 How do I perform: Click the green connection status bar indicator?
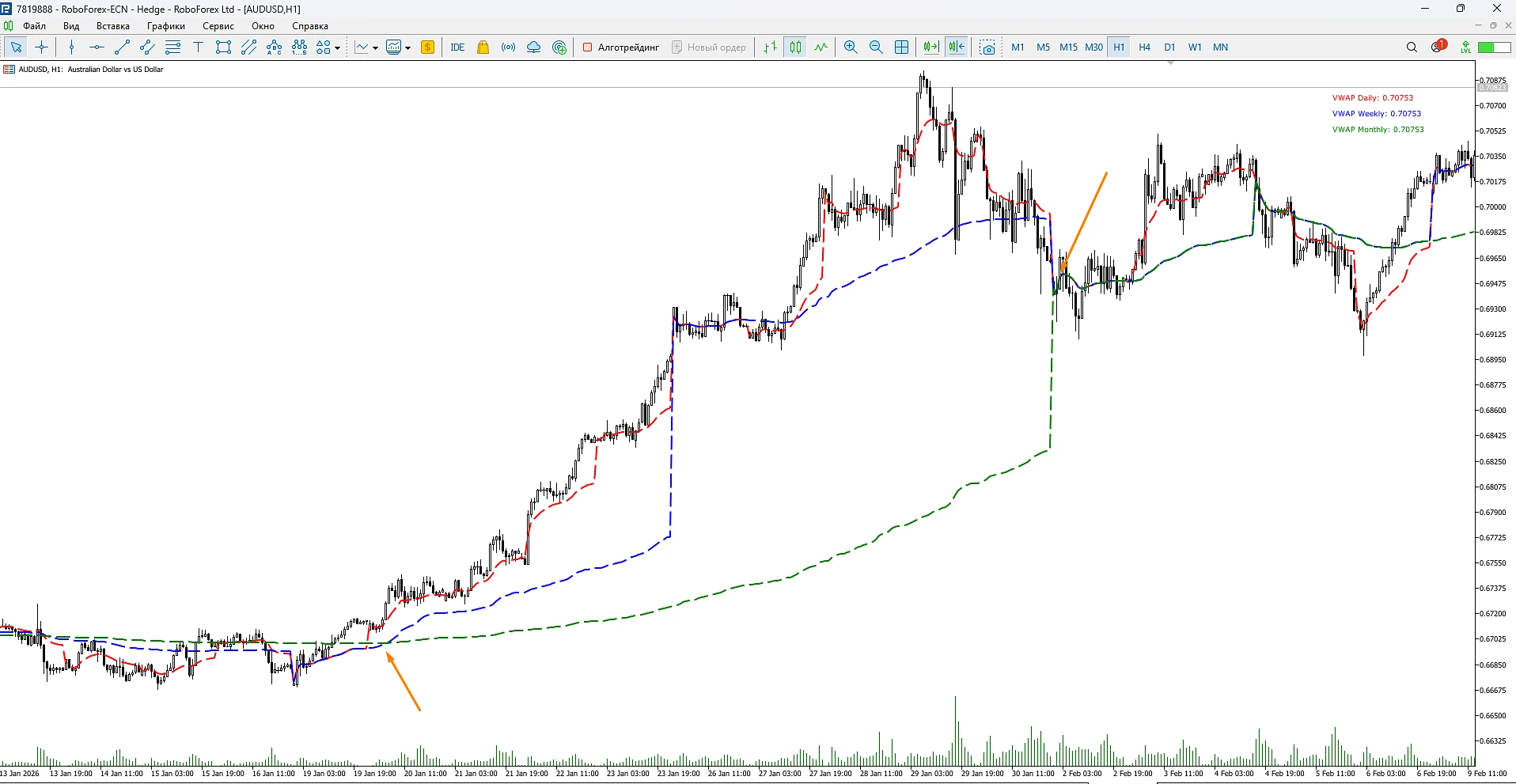[x=1495, y=47]
